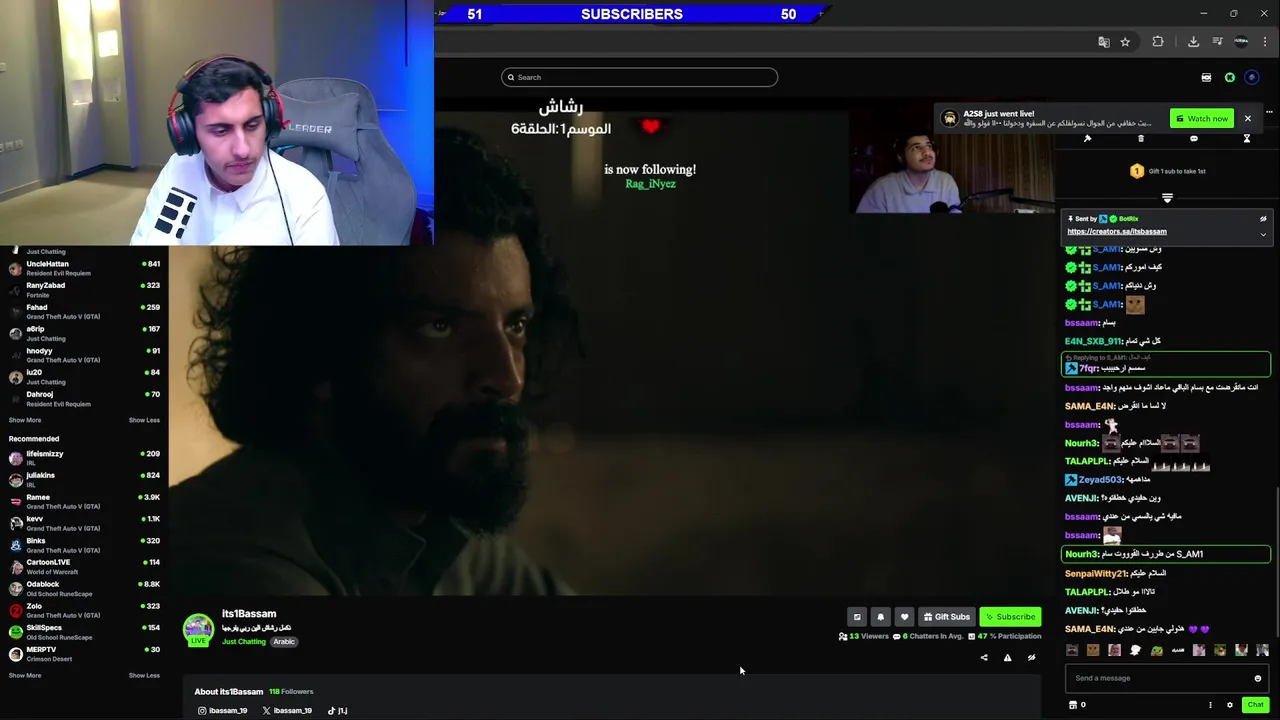Click the heart follow icon
1280x720 pixels.
pyautogui.click(x=904, y=617)
